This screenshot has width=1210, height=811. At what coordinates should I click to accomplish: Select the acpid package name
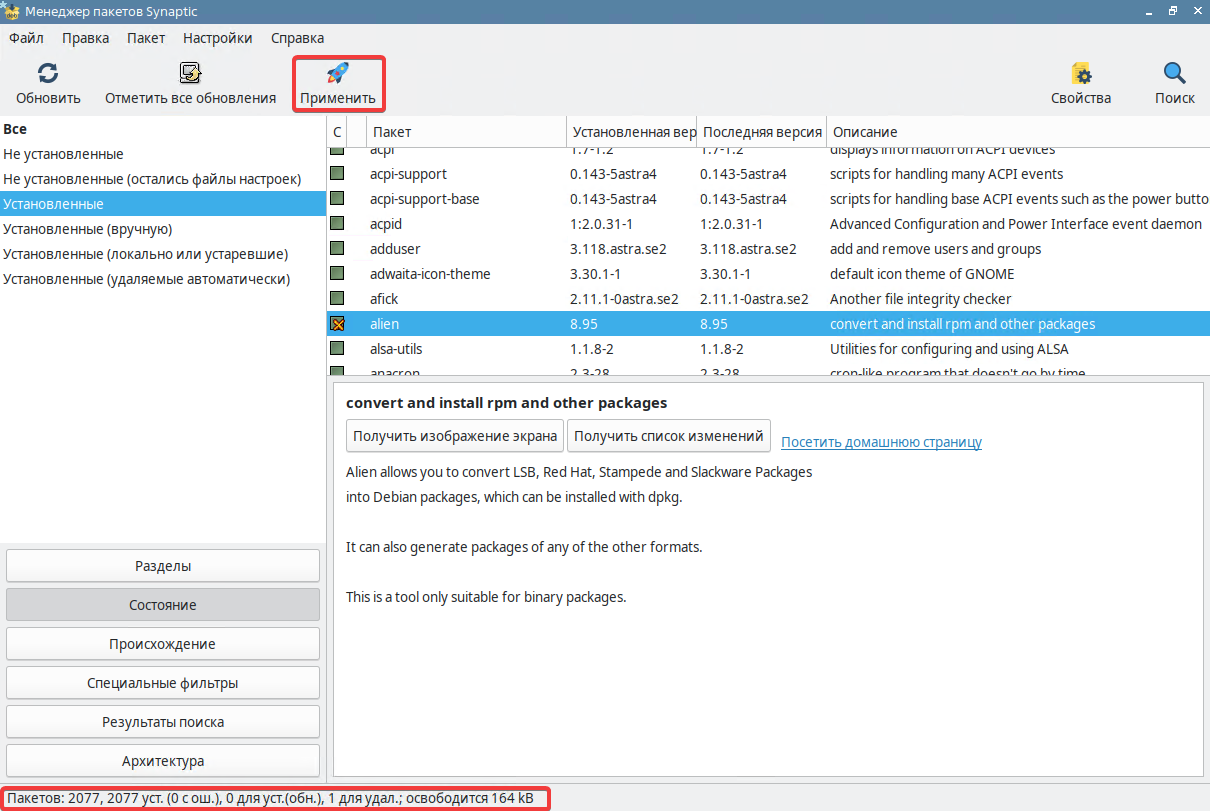[x=386, y=224]
